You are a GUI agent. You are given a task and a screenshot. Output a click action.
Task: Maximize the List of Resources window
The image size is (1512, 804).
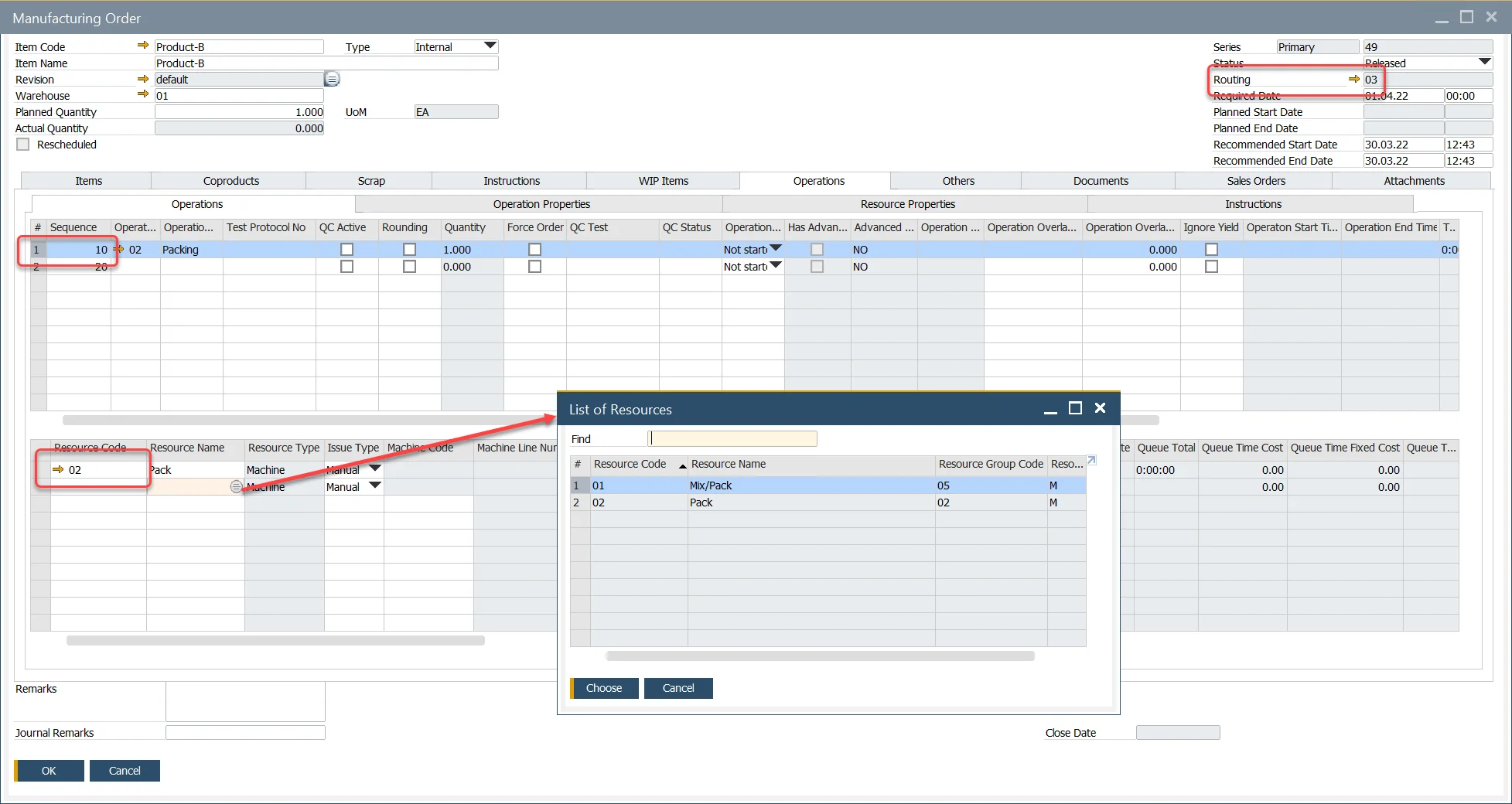point(1075,408)
